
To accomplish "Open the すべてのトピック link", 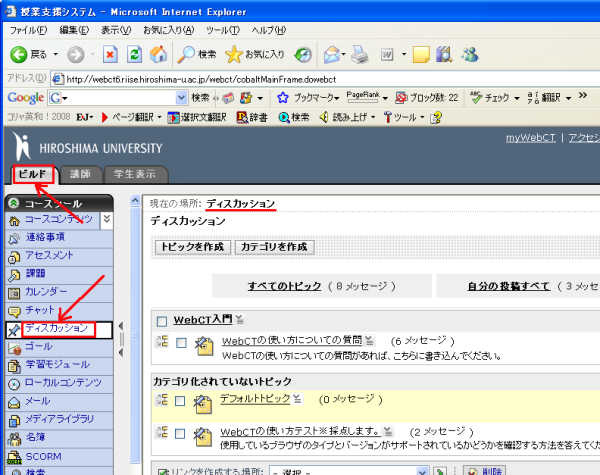I will pyautogui.click(x=284, y=286).
